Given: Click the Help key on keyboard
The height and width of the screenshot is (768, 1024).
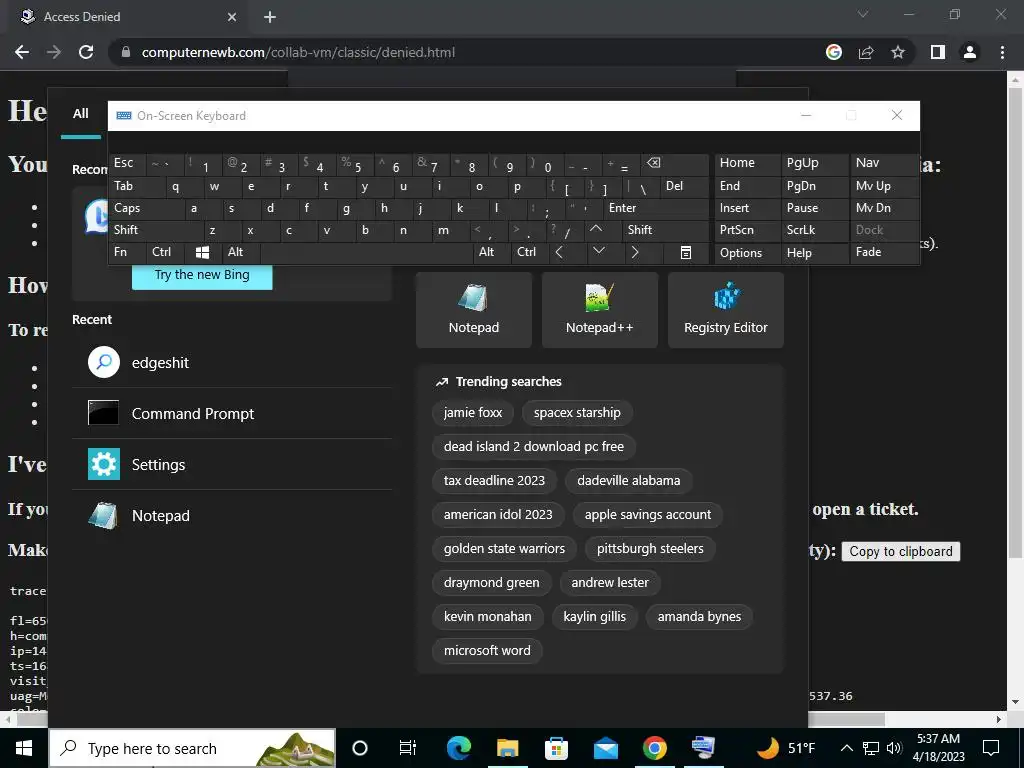Looking at the screenshot, I should tap(815, 253).
